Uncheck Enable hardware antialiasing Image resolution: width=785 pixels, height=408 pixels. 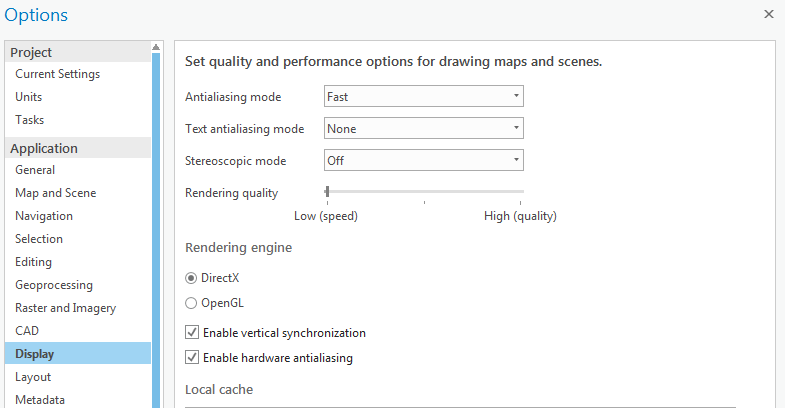192,357
